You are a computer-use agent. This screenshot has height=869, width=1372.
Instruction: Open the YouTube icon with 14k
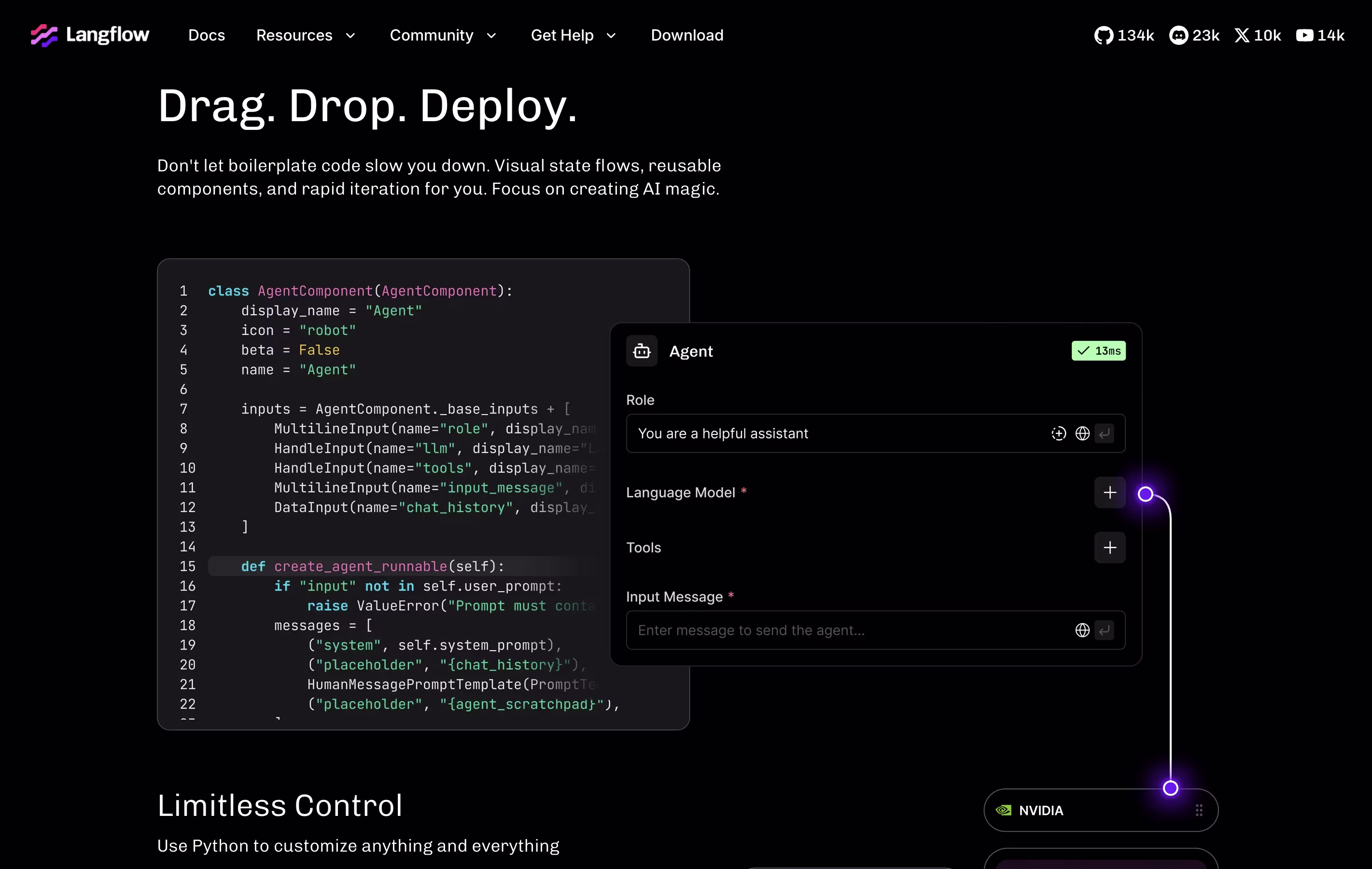(x=1304, y=35)
